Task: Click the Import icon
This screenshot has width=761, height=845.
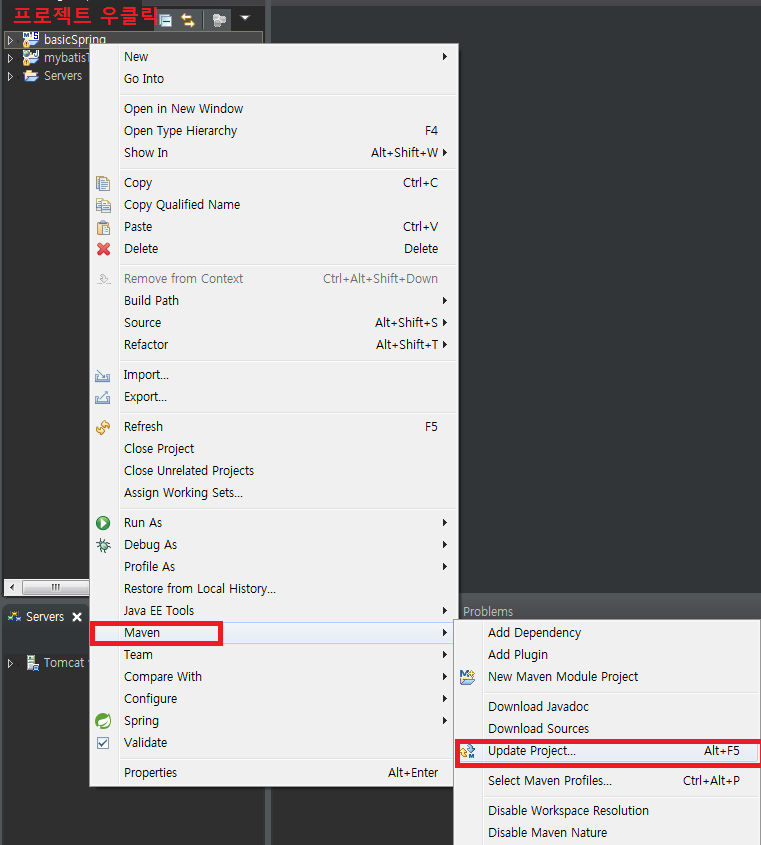Action: tap(102, 376)
